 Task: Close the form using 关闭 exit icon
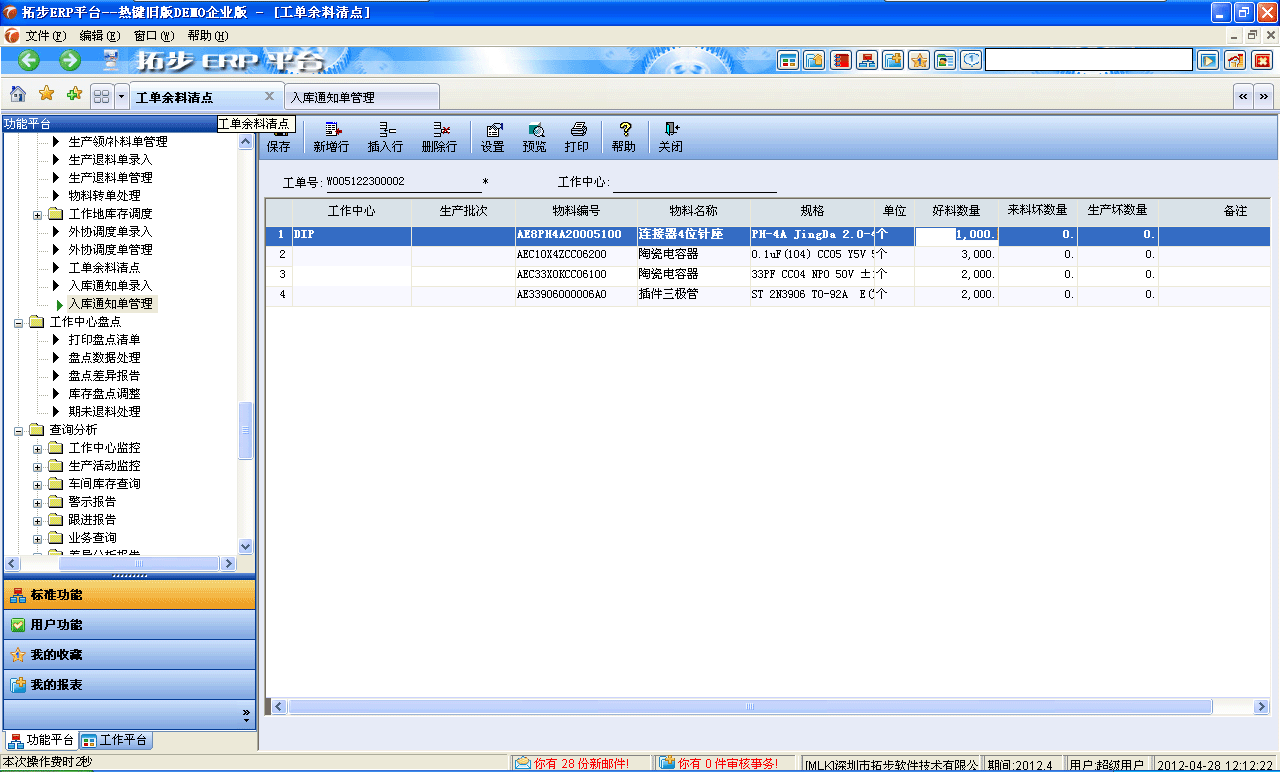(x=671, y=137)
